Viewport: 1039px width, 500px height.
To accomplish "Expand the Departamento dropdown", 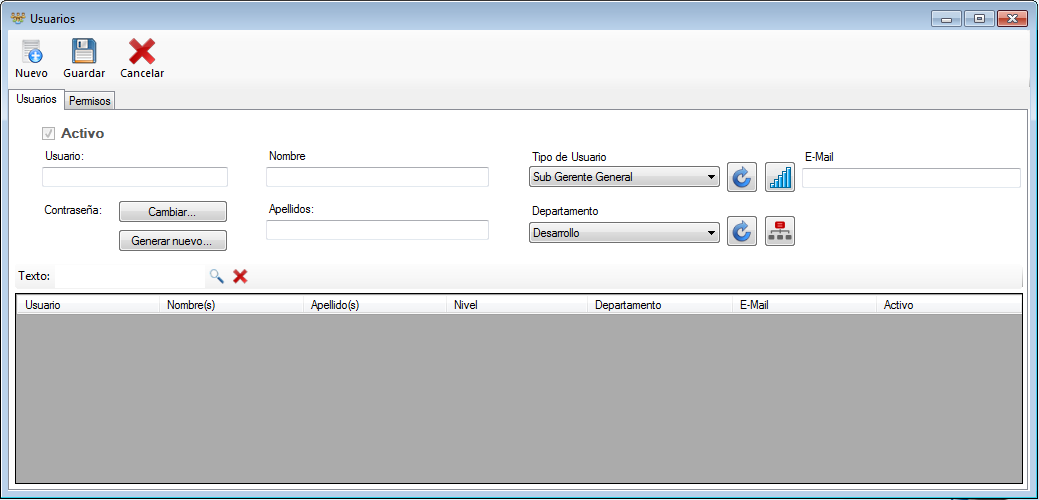I will tap(711, 233).
